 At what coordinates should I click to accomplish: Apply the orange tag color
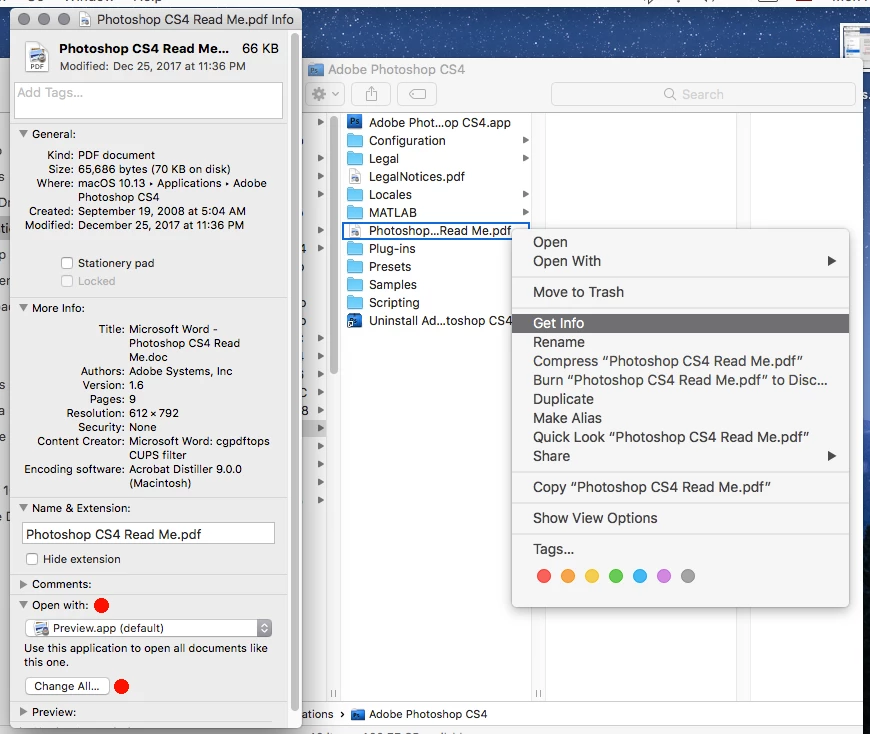pos(568,576)
